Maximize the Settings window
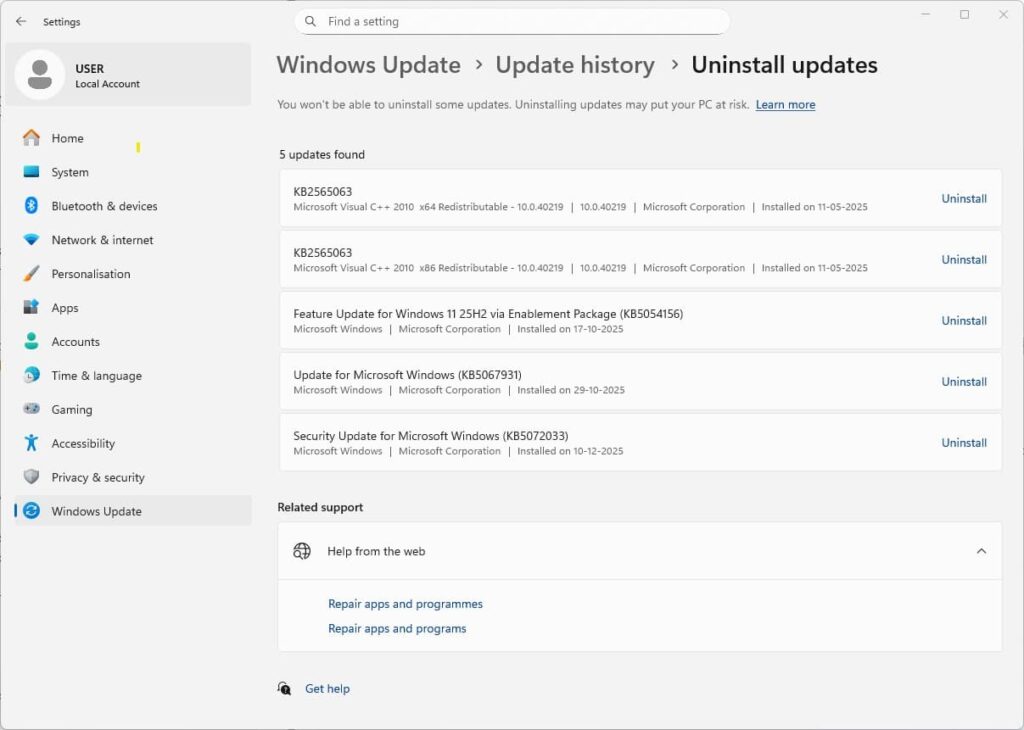Screen dimensions: 1024x730 [x=965, y=14]
